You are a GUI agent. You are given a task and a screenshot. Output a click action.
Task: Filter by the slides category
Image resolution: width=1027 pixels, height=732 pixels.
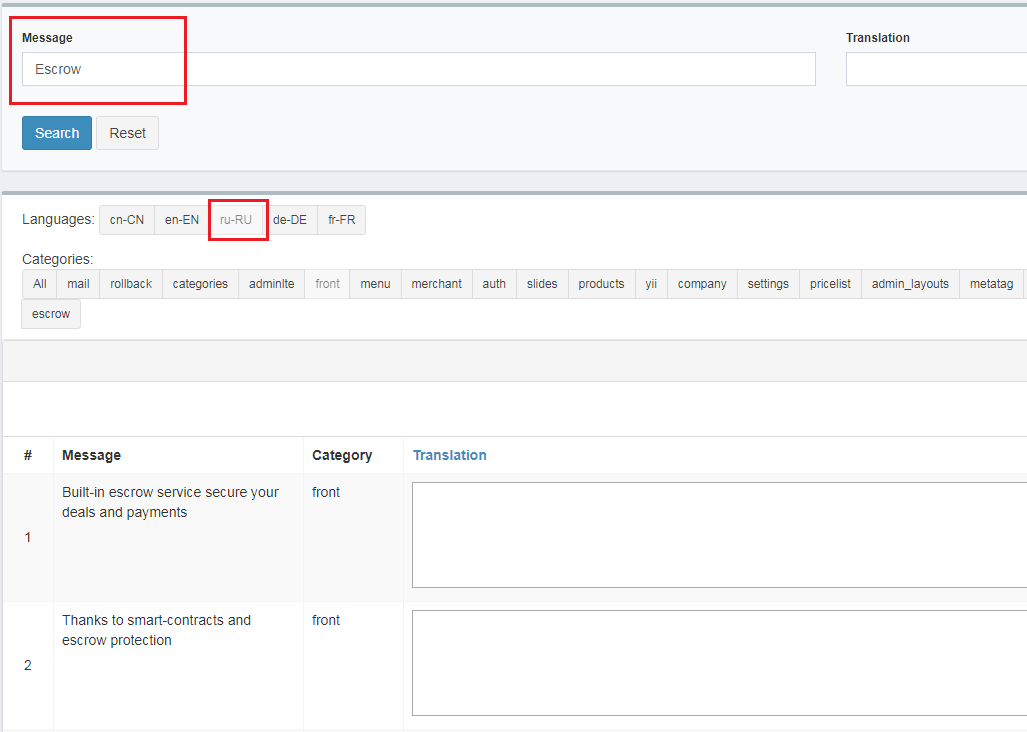click(542, 284)
